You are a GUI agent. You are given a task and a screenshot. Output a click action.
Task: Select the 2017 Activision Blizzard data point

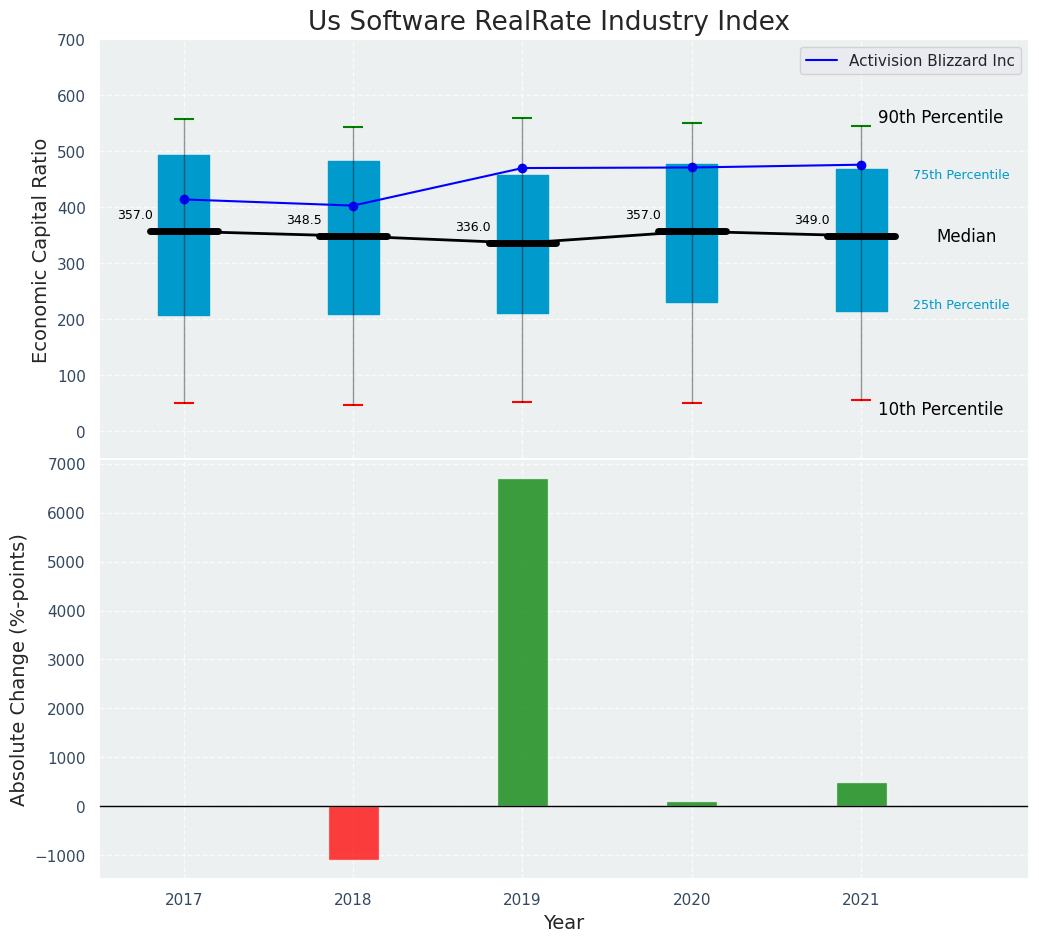[x=184, y=200]
